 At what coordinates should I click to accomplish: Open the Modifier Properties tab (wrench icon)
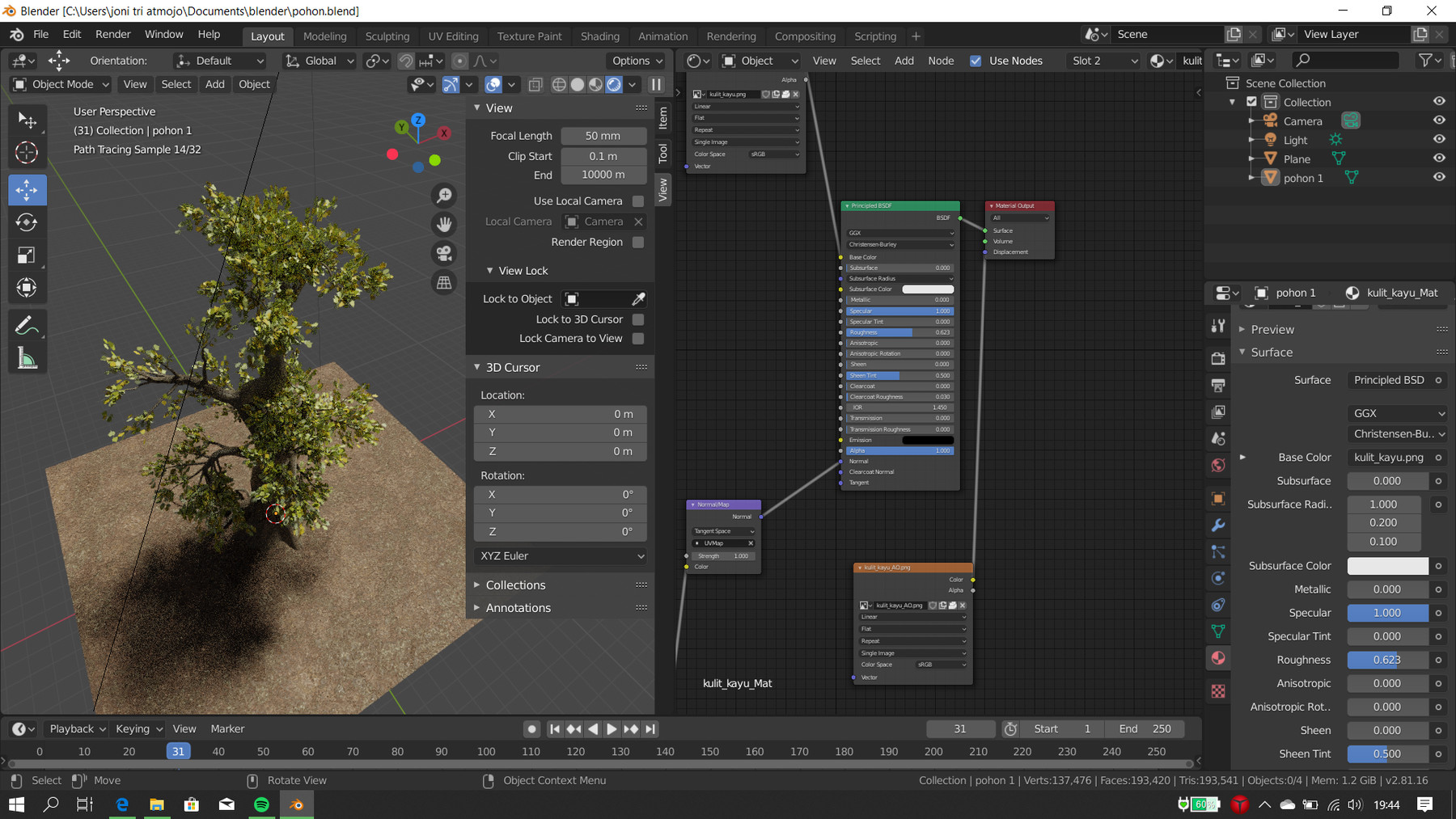coord(1217,525)
